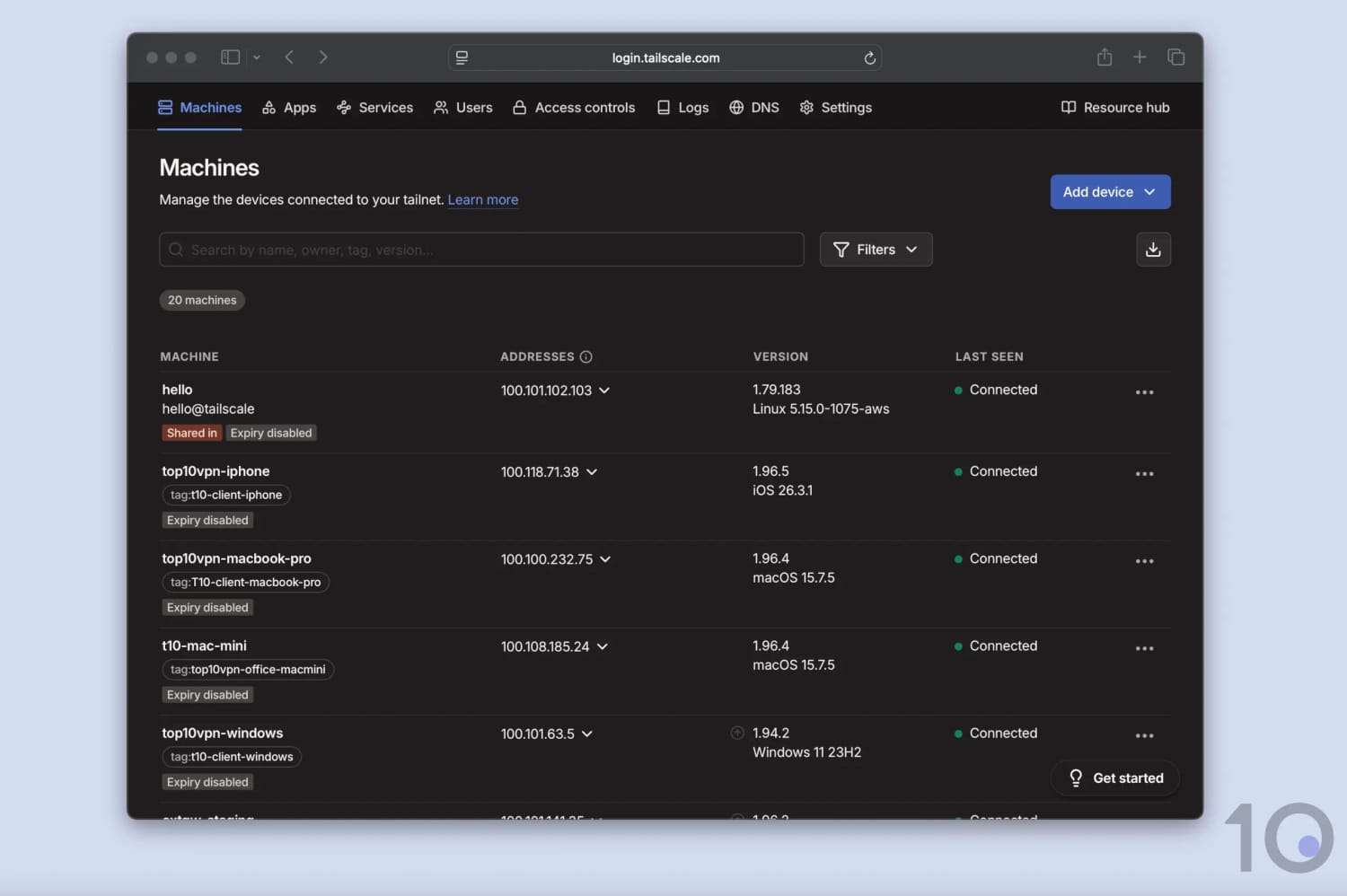Open the ellipsis menu for top10vpn-iphone
The width and height of the screenshot is (1347, 896).
[x=1144, y=473]
